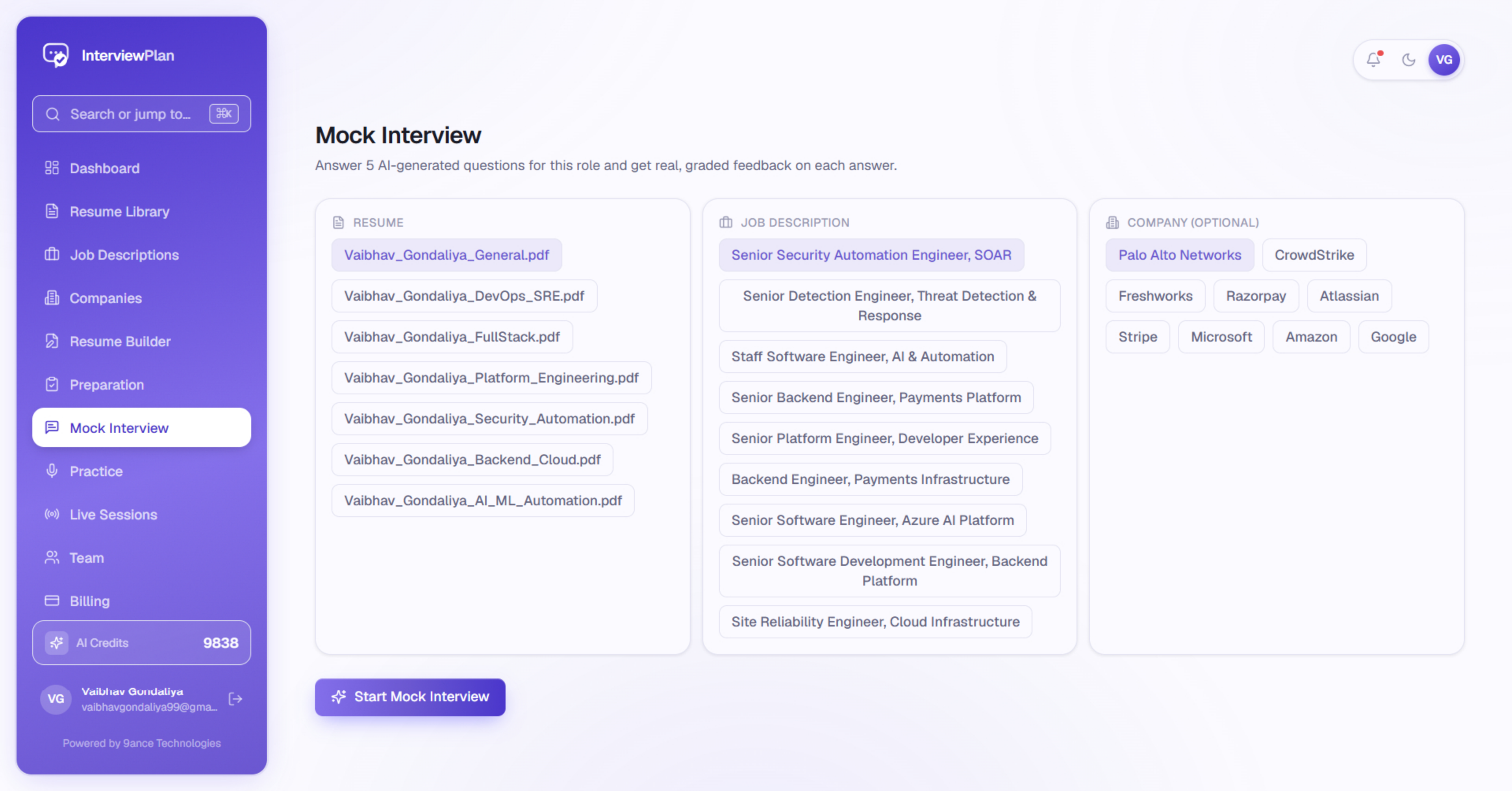Open Dashboard in sidebar

coord(141,168)
